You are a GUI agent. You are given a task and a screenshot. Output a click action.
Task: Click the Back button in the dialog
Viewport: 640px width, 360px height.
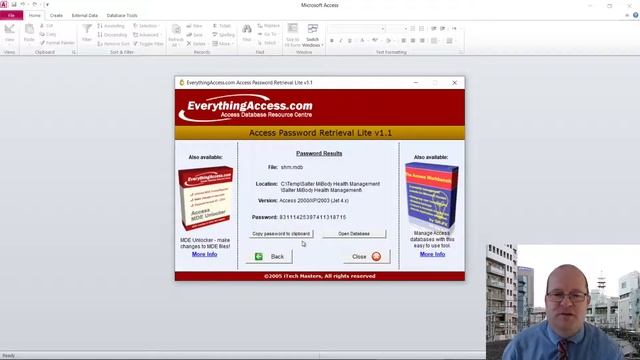point(269,257)
